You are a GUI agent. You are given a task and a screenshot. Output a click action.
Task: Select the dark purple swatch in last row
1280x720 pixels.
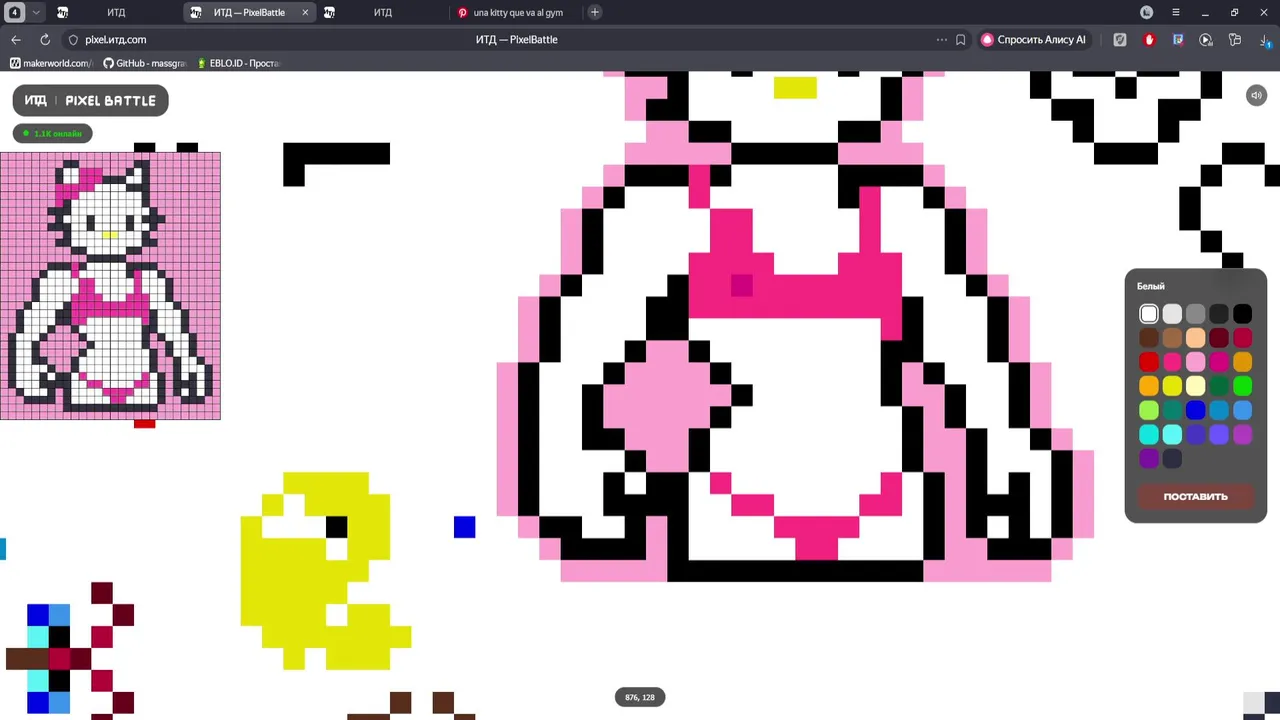pos(1149,458)
